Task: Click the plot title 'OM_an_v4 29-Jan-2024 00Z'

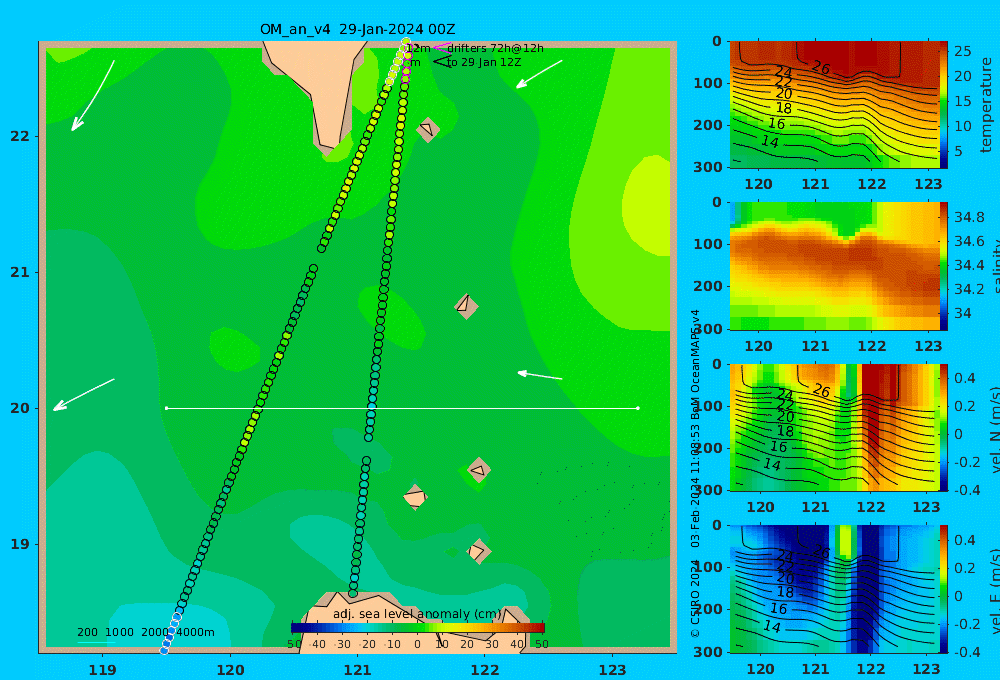Action: point(357,29)
